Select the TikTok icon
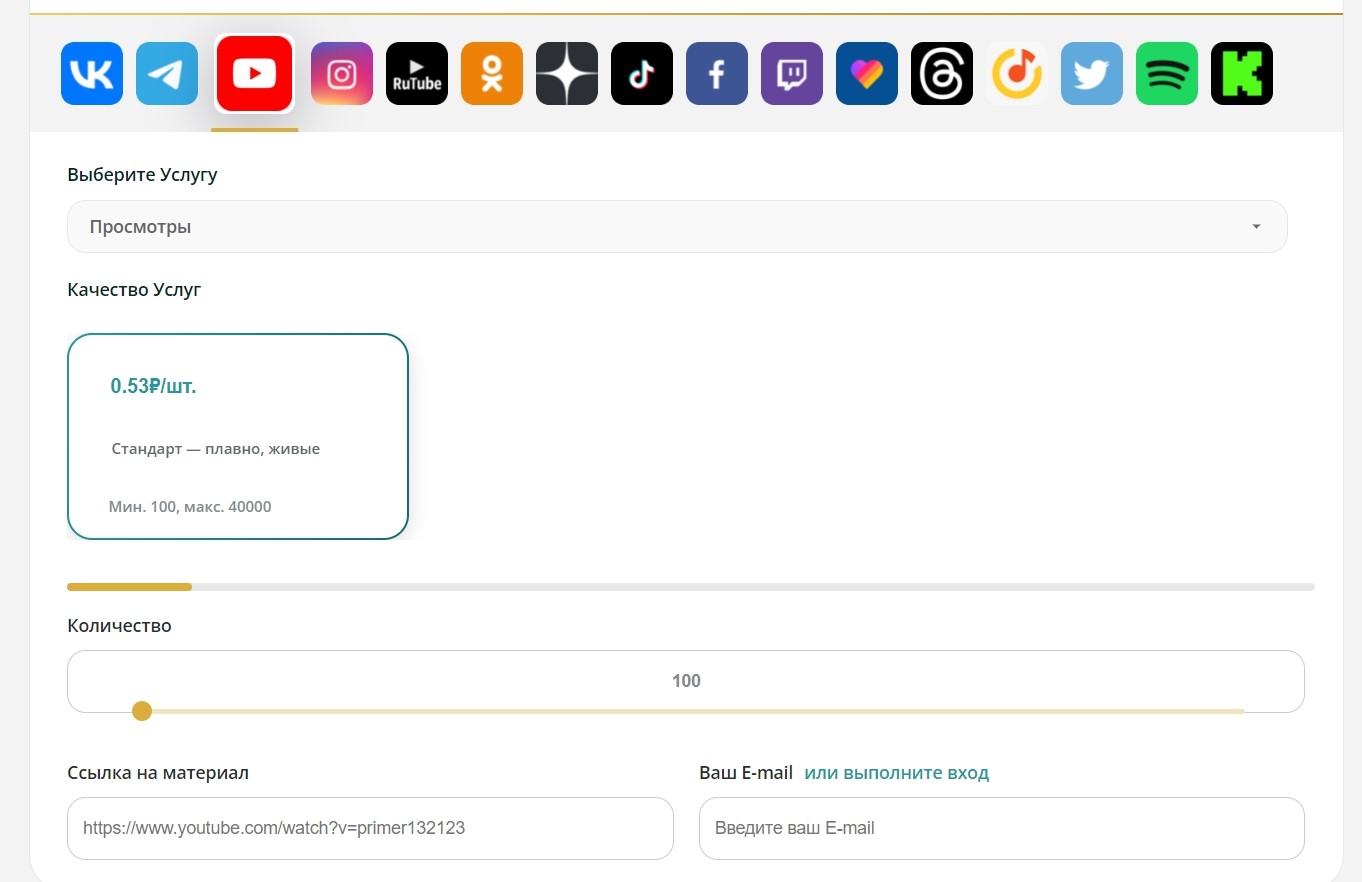The image size is (1362, 882). point(642,74)
